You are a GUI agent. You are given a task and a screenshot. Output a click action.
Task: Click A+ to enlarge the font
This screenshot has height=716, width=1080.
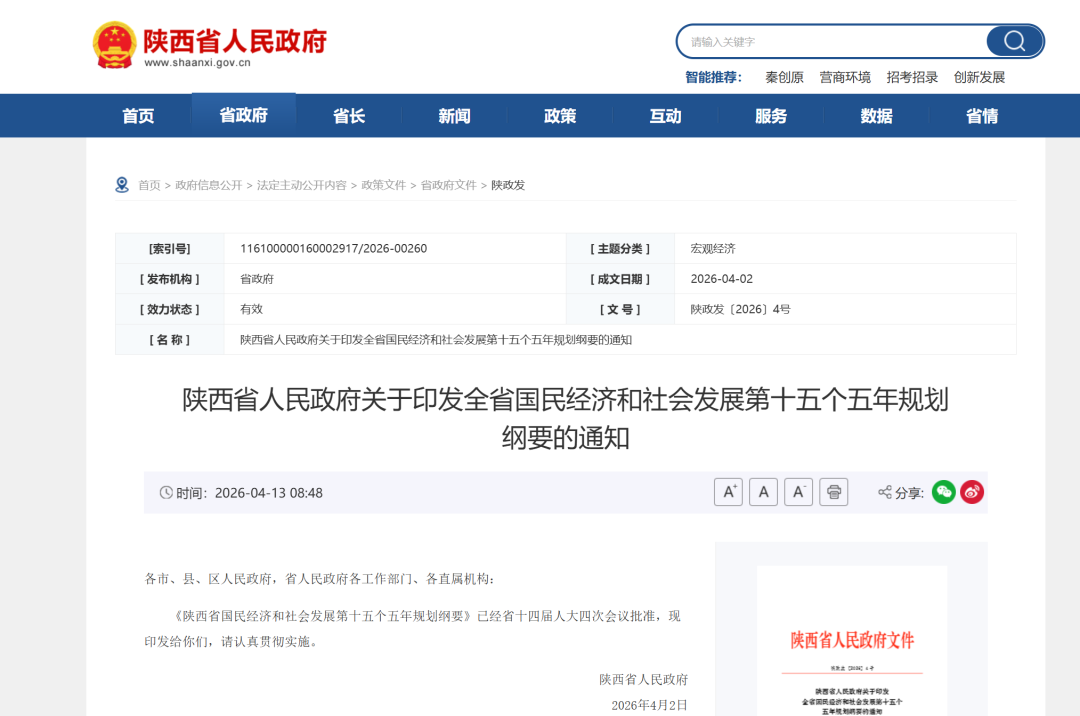(x=728, y=491)
